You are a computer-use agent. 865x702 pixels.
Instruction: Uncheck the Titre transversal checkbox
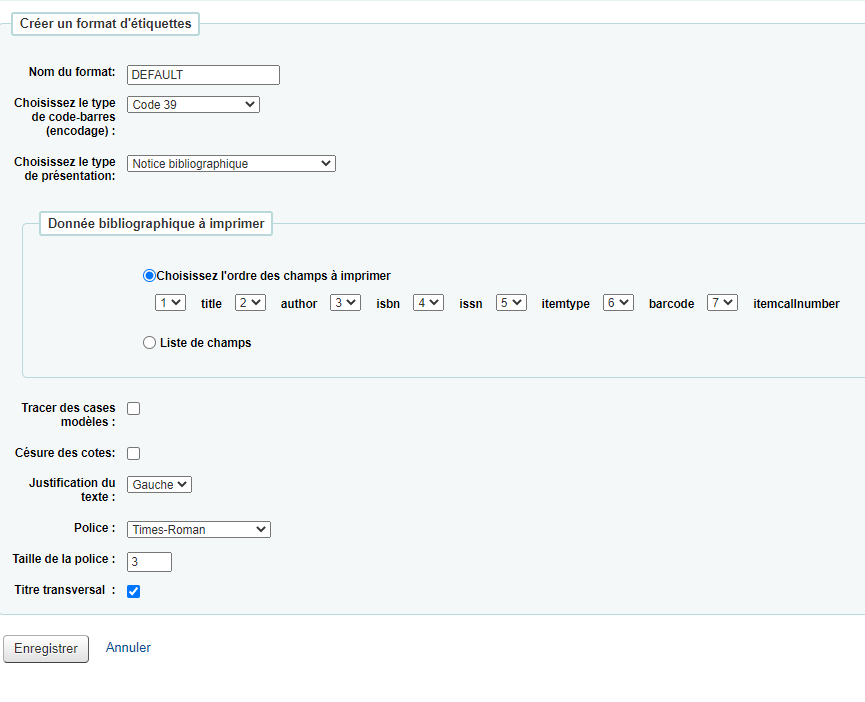[134, 591]
